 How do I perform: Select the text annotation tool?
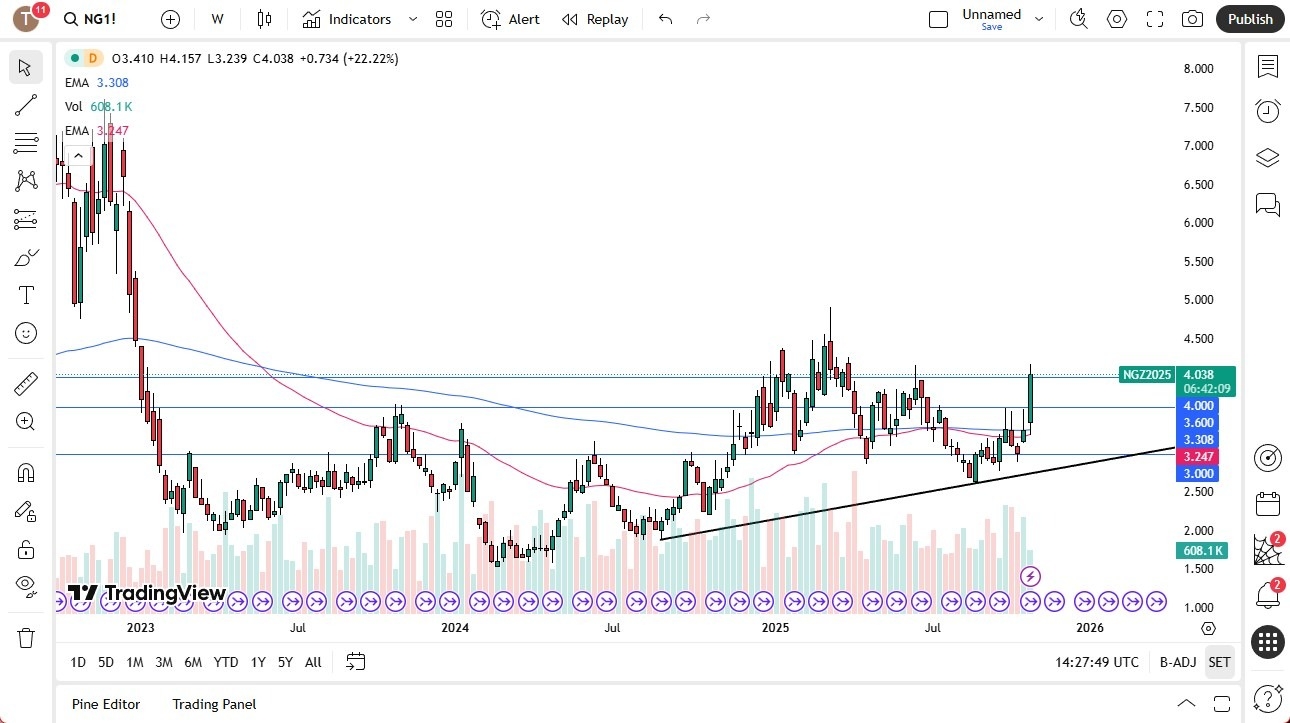[x=26, y=295]
